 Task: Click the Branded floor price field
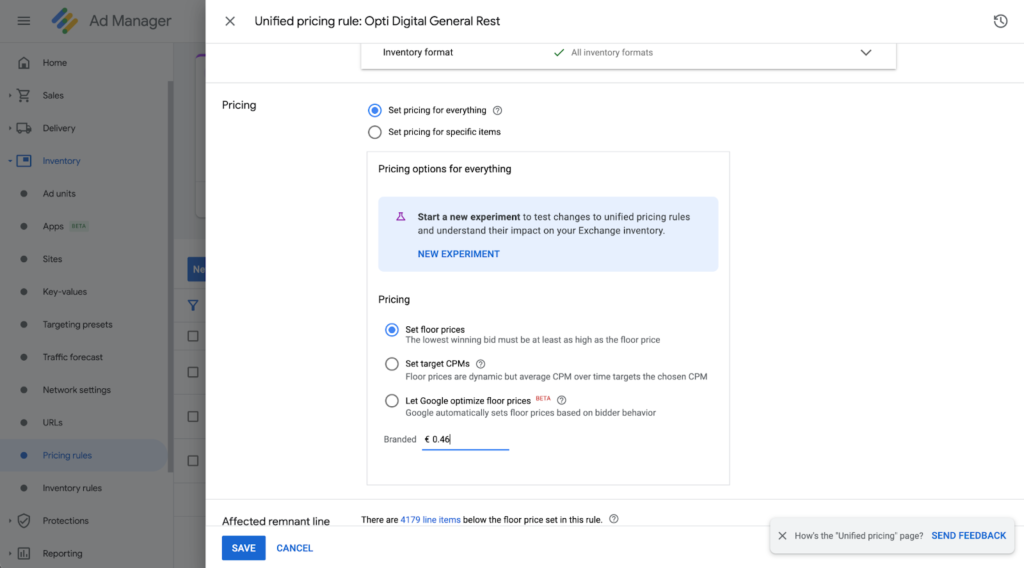point(466,439)
